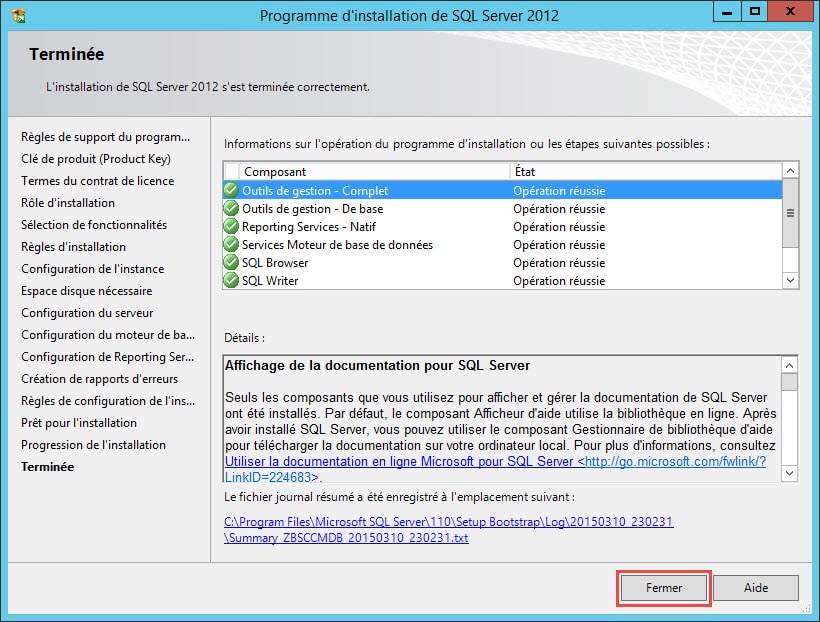Click the component list scrollbar thumb
Image resolution: width=820 pixels, height=622 pixels.
(x=791, y=213)
